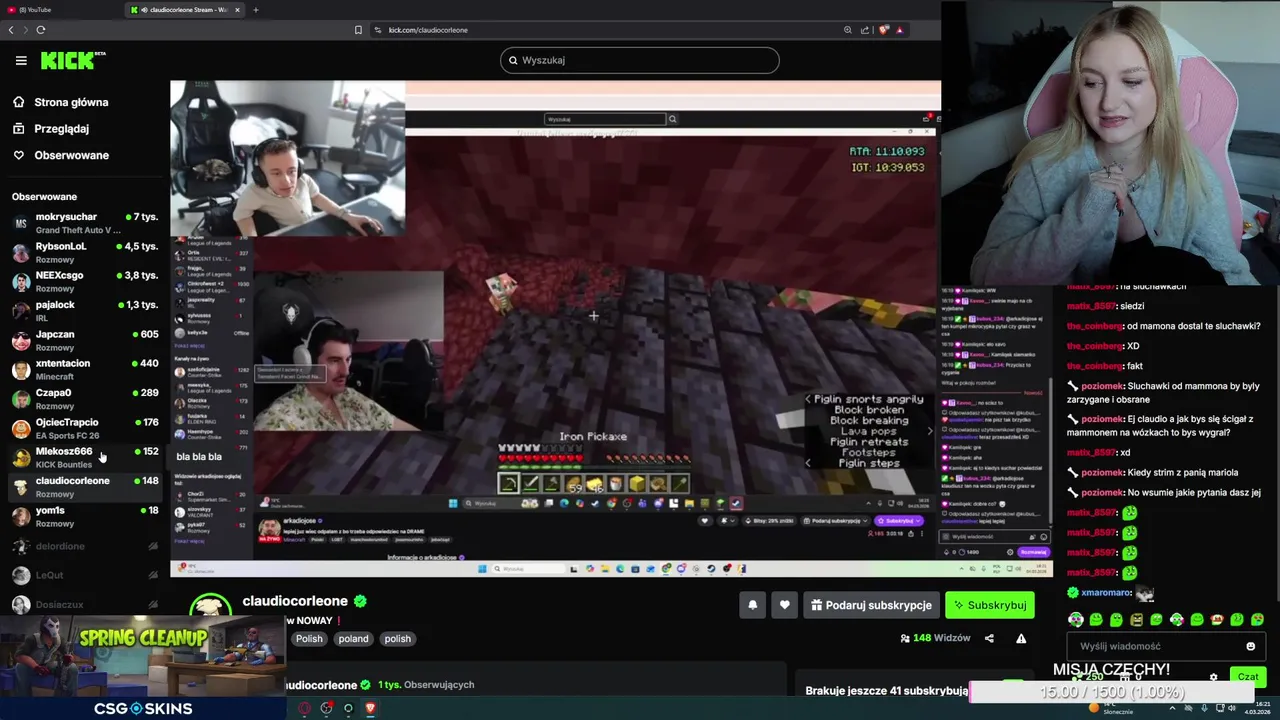
Task: Reload the page in browser
Action: click(x=41, y=30)
